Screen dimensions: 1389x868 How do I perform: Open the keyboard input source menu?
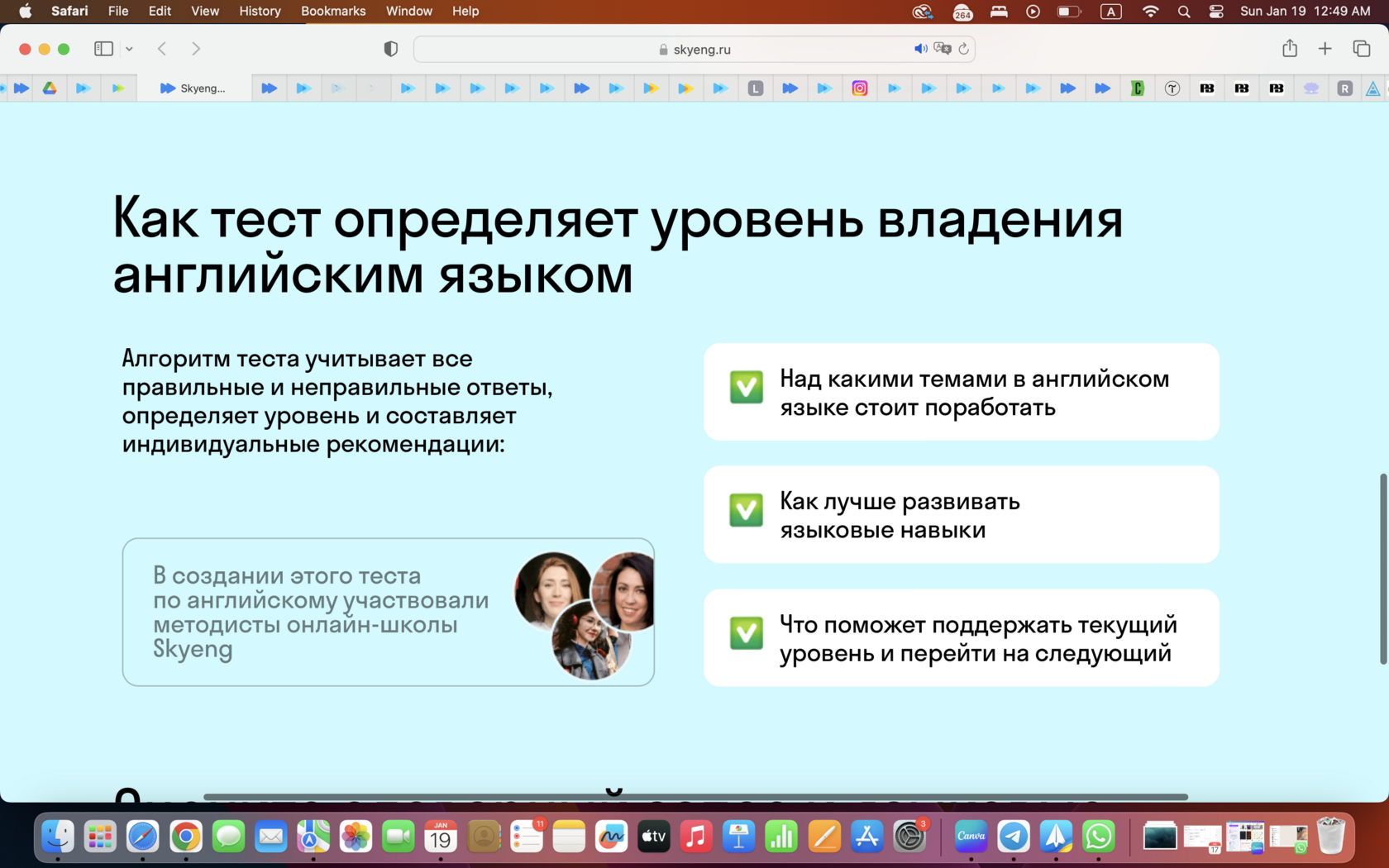tap(1110, 11)
